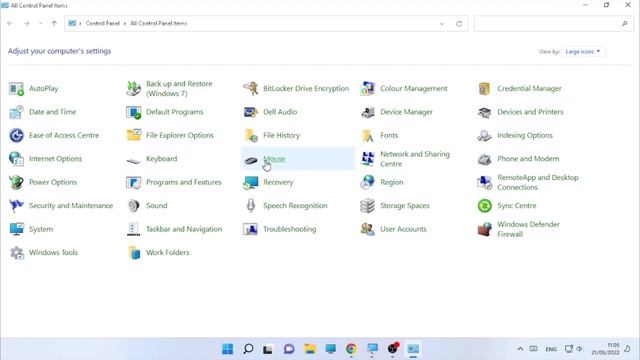Click the Windows Tools gear icon

16,252
